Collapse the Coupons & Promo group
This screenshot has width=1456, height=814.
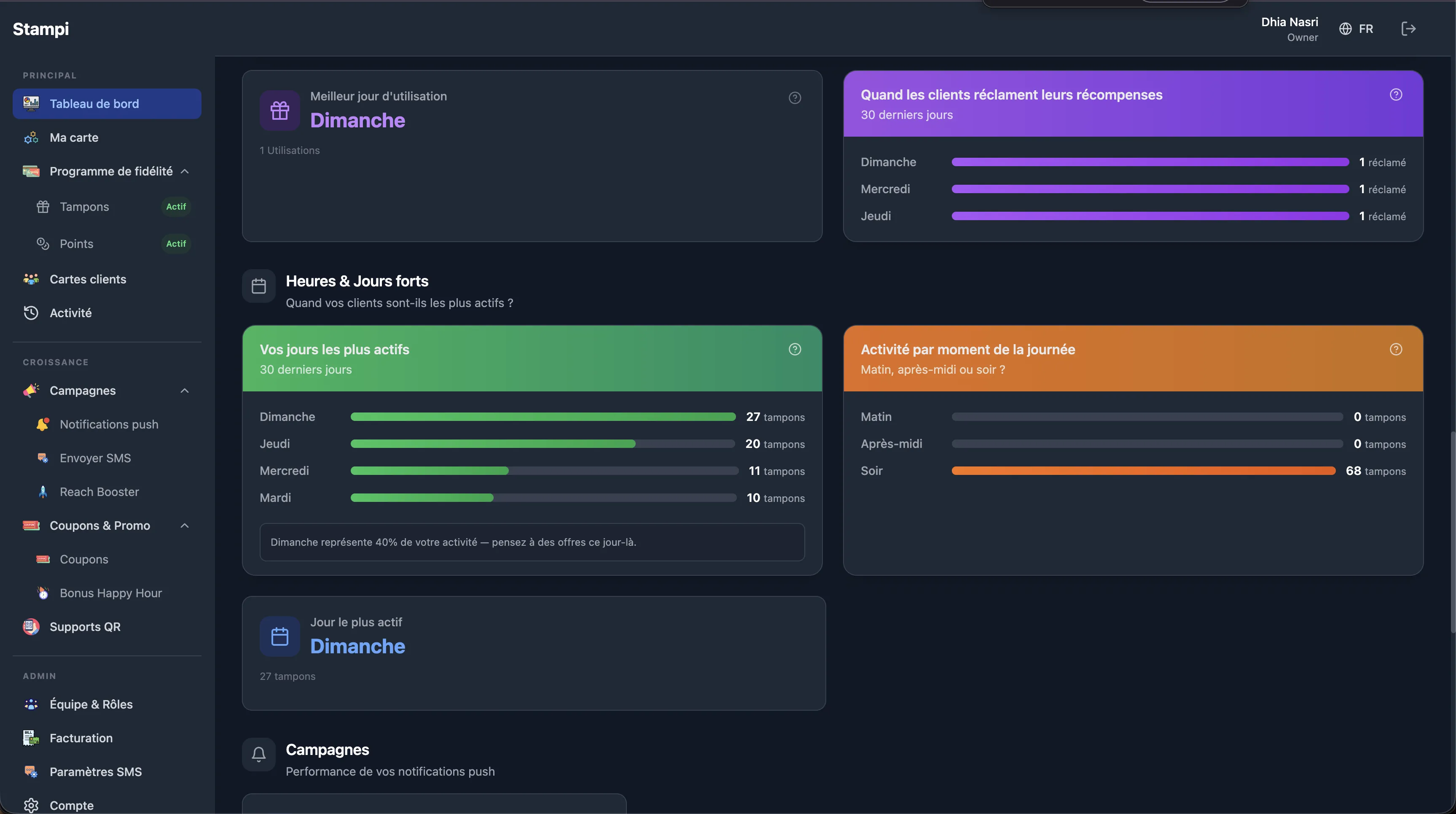point(184,526)
